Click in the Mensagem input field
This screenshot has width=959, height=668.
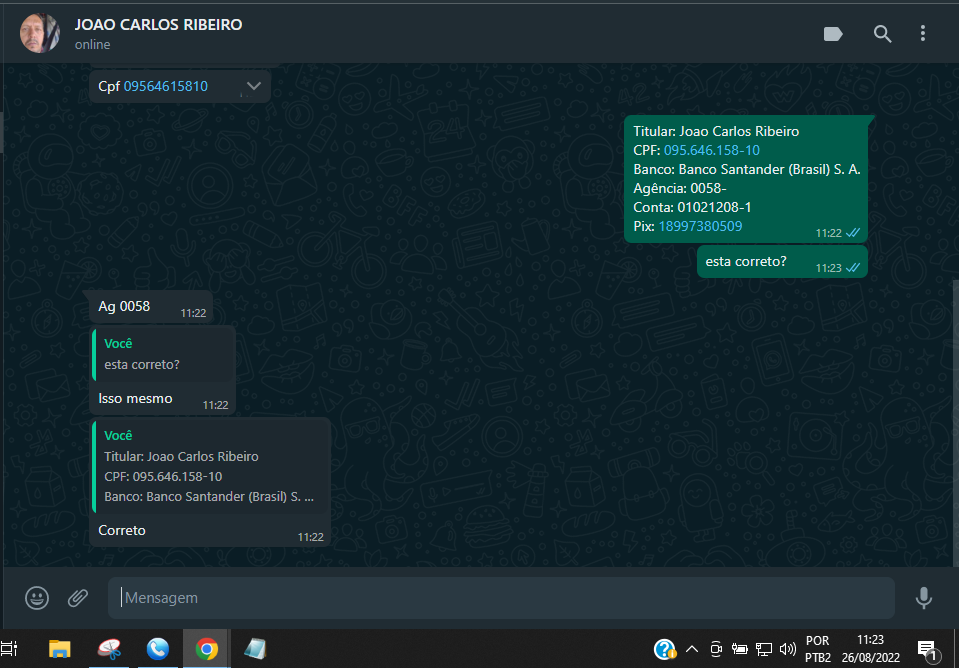(x=500, y=598)
